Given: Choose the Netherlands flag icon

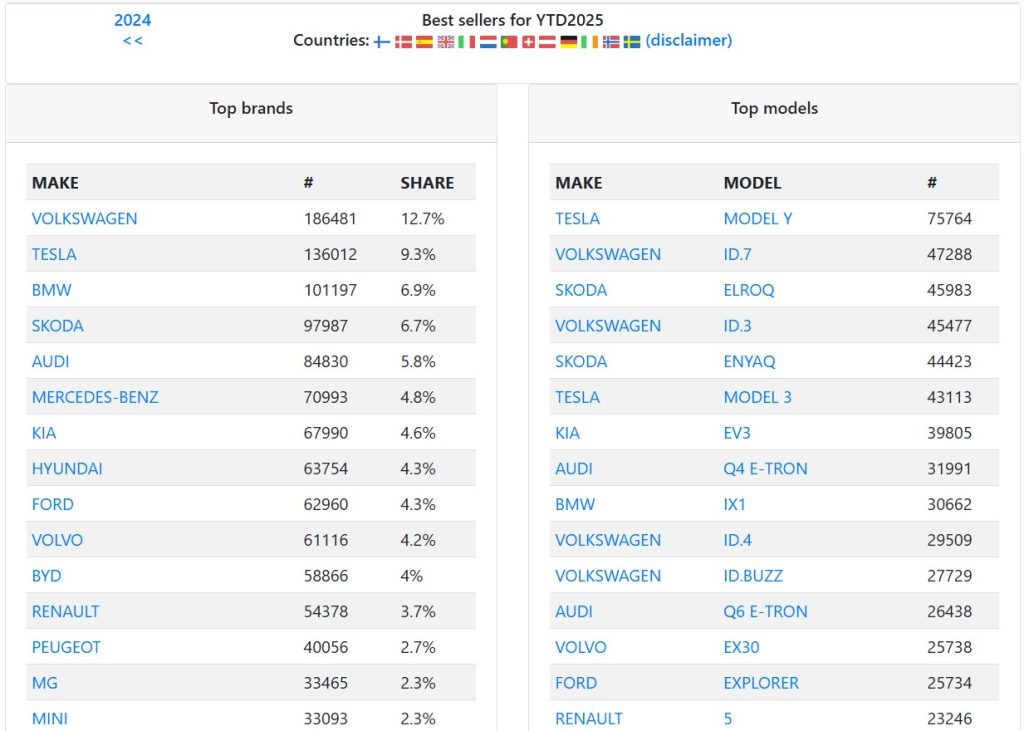Looking at the screenshot, I should point(487,42).
